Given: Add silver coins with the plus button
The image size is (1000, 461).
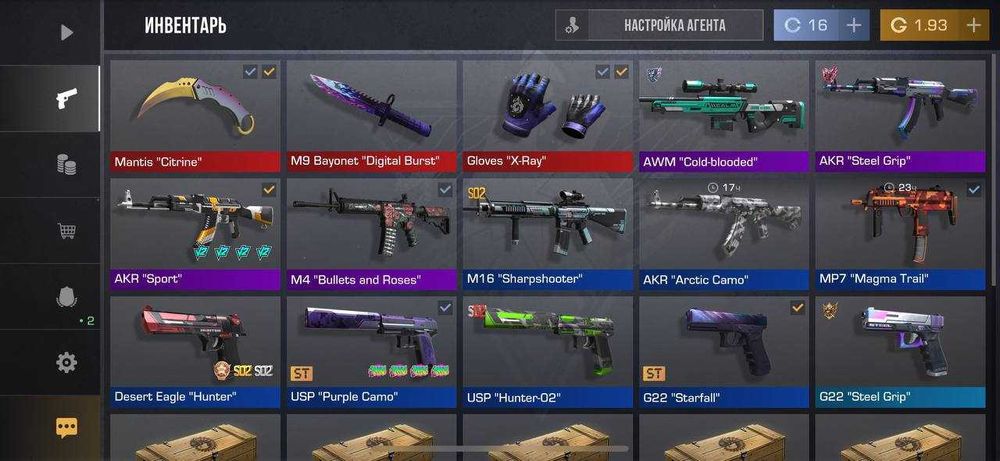Looking at the screenshot, I should [853, 26].
